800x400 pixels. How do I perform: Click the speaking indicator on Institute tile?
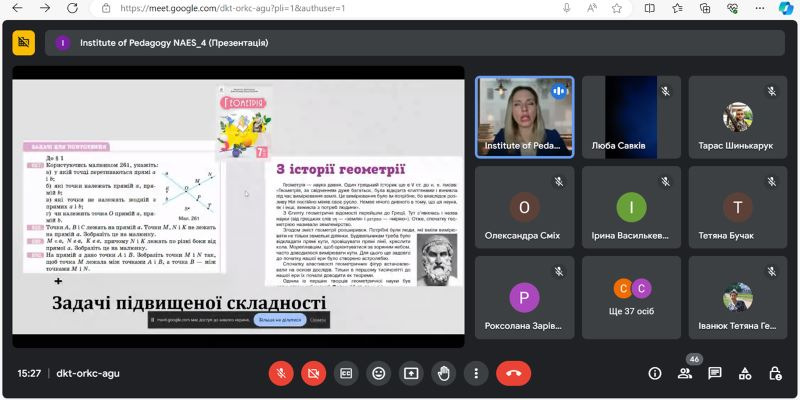point(559,91)
